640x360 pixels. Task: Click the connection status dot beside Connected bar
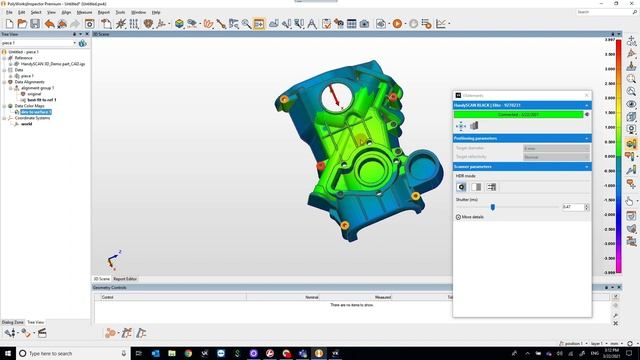tap(587, 115)
